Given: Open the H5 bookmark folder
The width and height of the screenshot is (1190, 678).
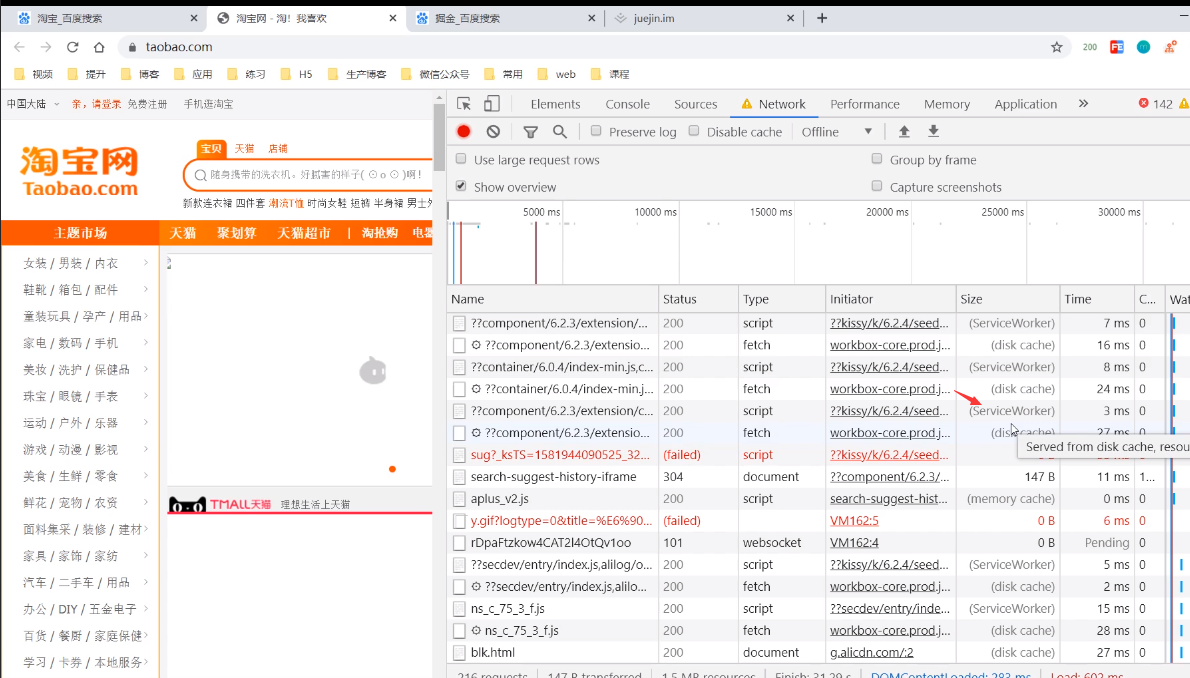Looking at the screenshot, I should click(297, 74).
